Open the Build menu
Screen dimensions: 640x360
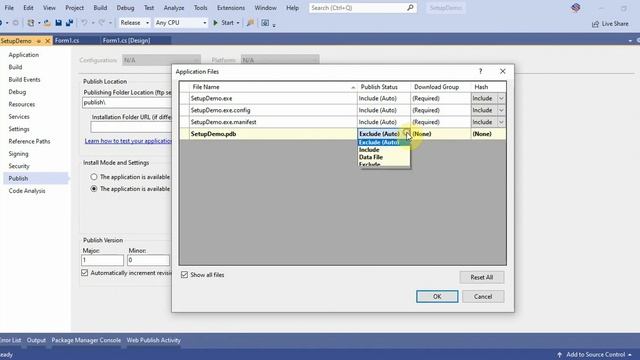click(x=100, y=8)
